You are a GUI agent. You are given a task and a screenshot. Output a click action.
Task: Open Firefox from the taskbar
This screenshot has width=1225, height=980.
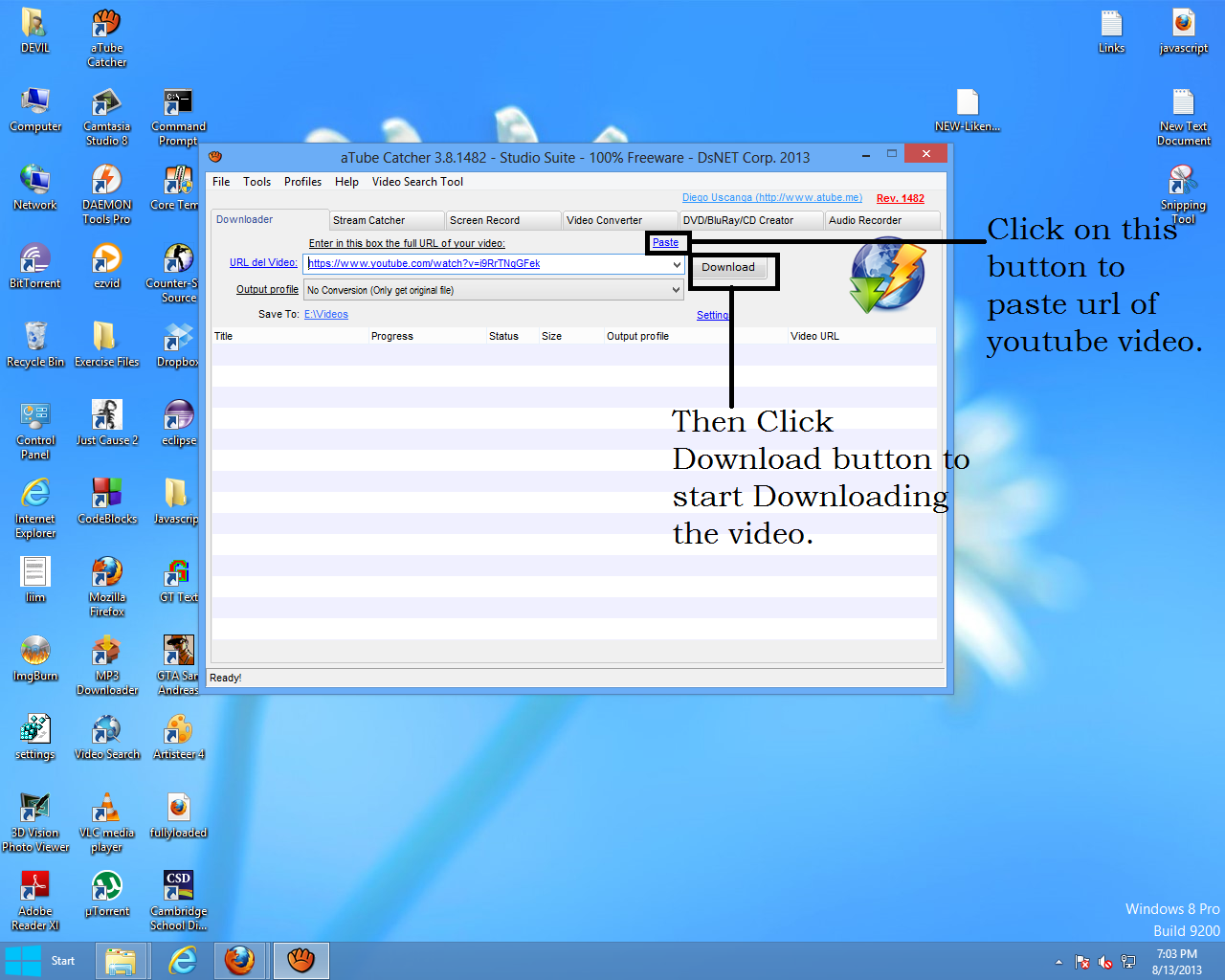(240, 961)
